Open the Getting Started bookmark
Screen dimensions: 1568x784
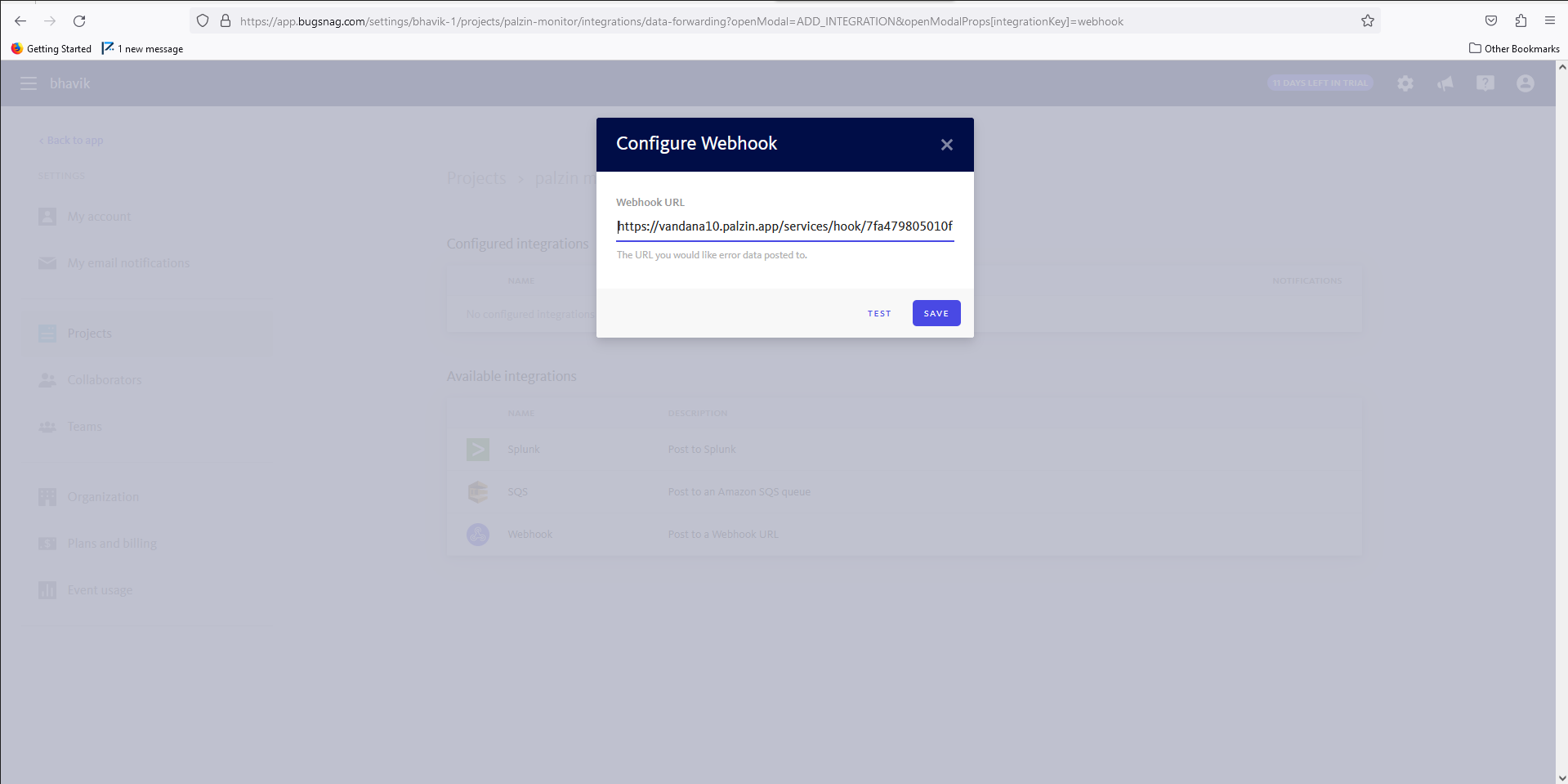[51, 49]
